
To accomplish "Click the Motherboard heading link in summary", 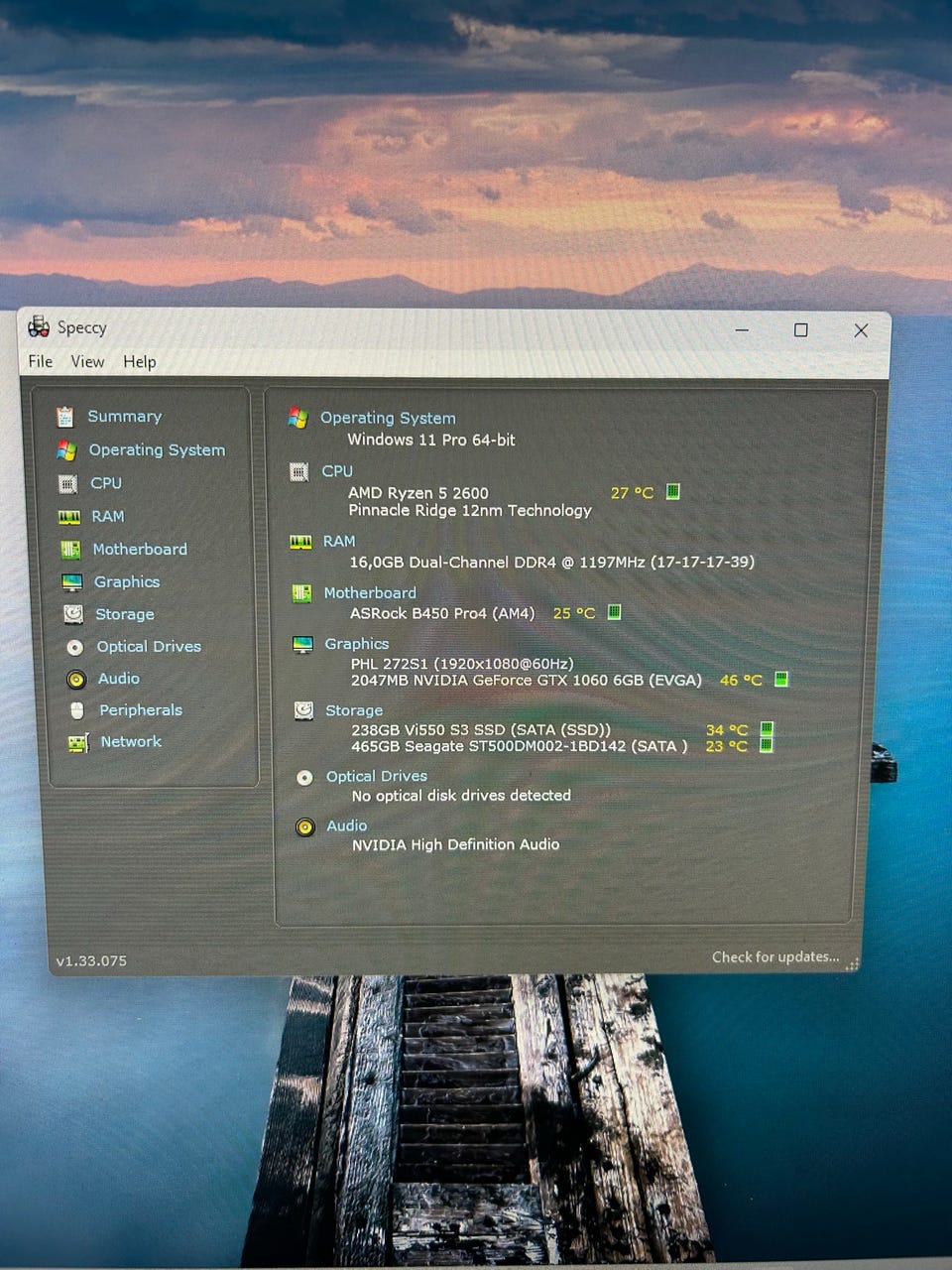I will coord(370,592).
